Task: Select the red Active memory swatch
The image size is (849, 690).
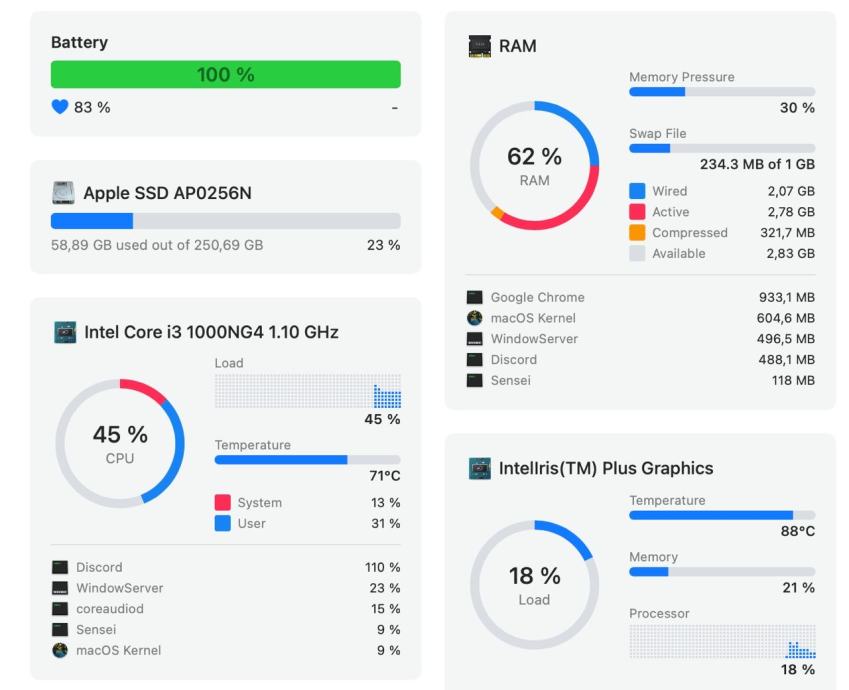Action: tap(637, 212)
